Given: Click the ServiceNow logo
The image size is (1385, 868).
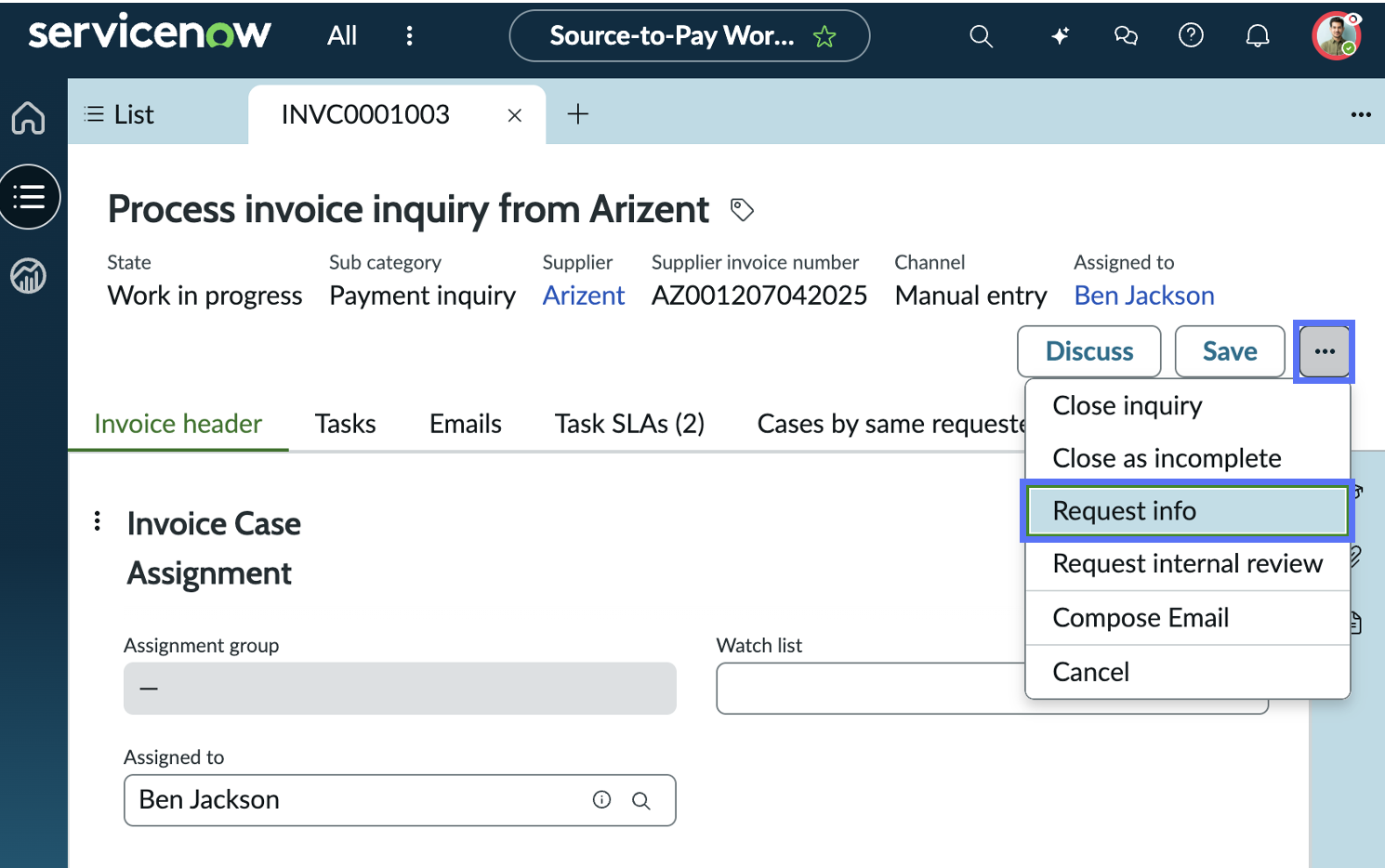Looking at the screenshot, I should coord(150,34).
